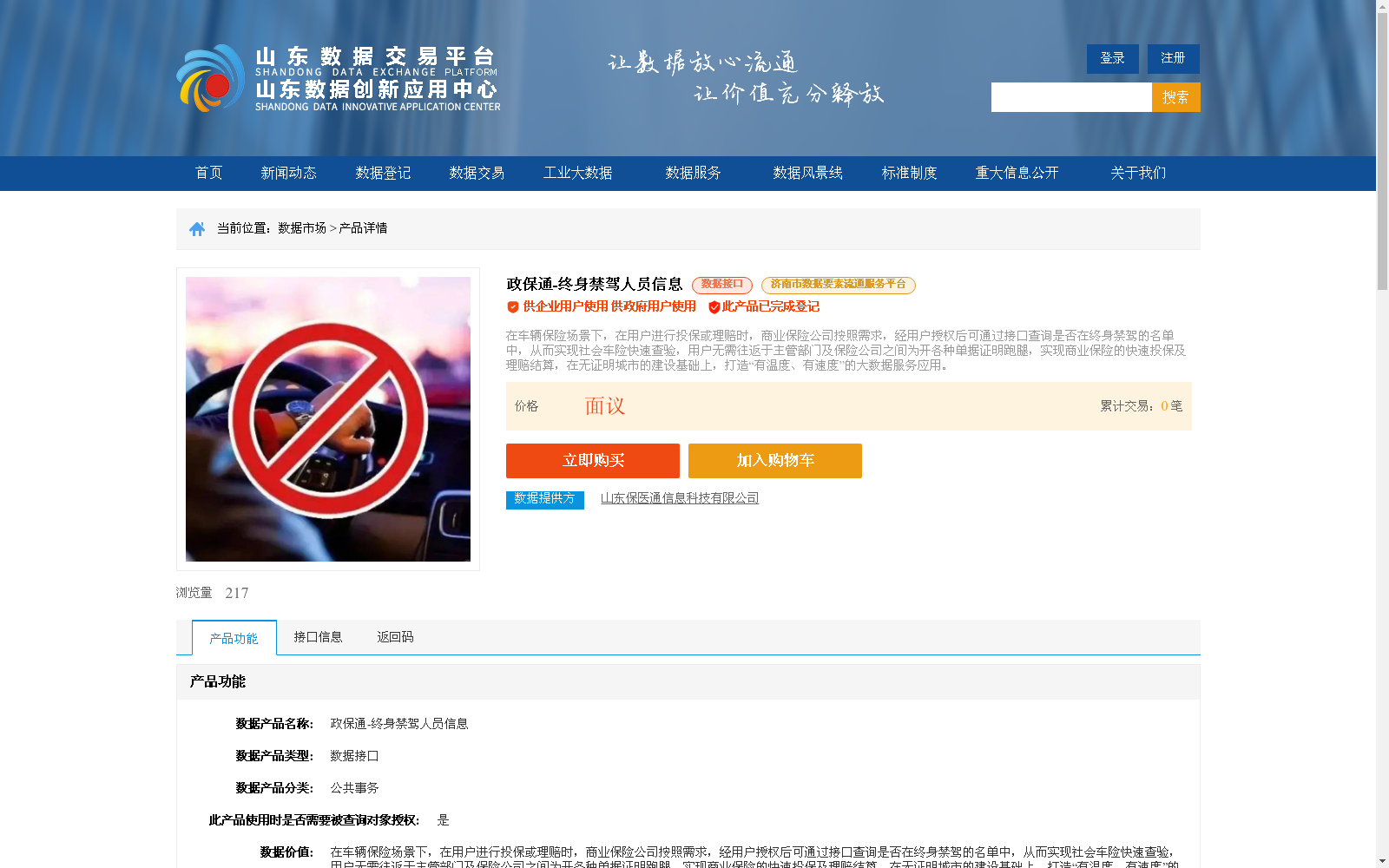Click the Shandong Data Exchange Platform logo
Screen dimensions: 1389x868
pyautogui.click(x=339, y=78)
